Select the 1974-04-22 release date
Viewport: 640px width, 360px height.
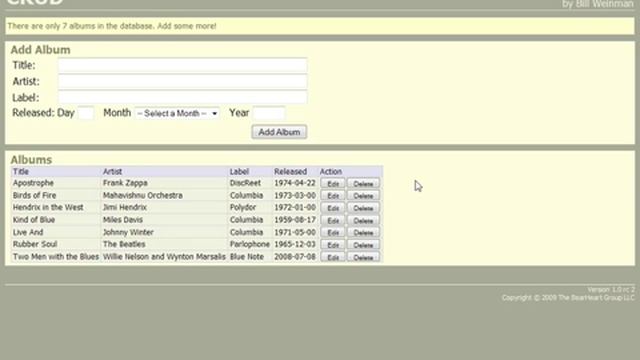click(x=295, y=183)
